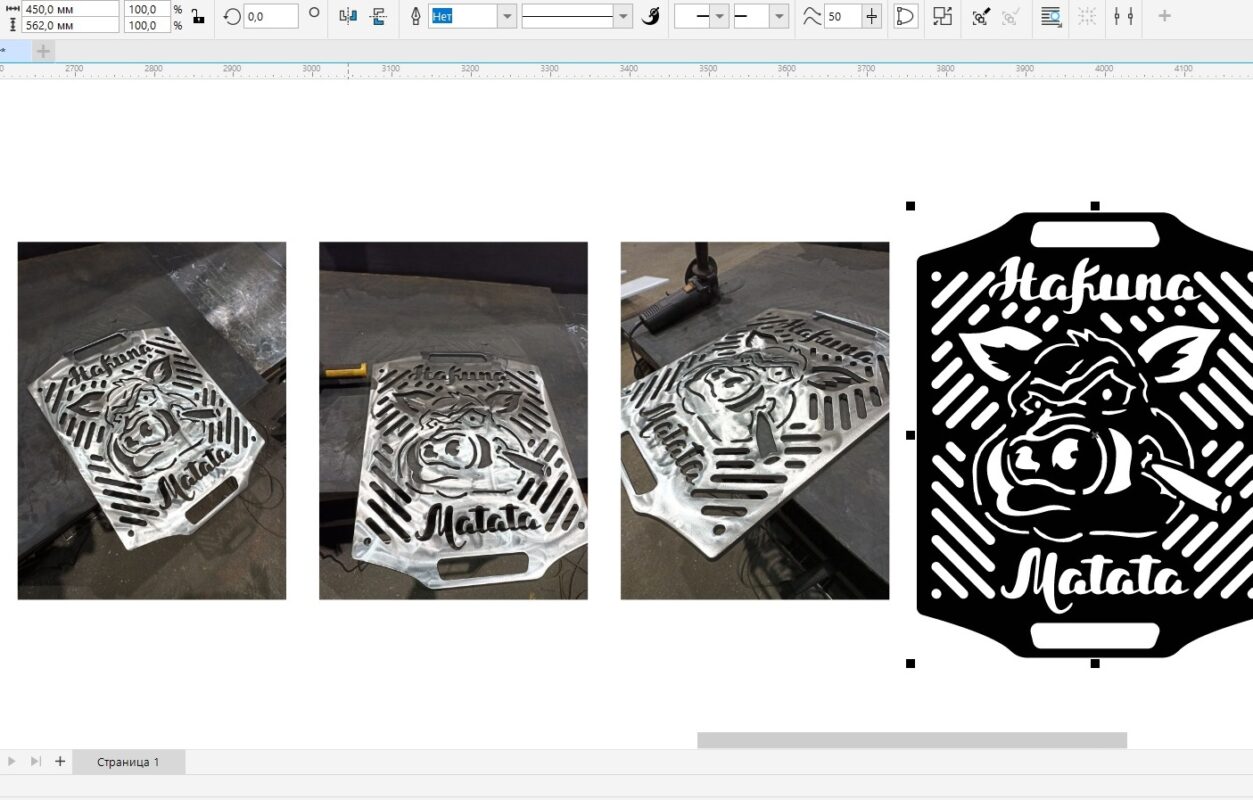Click the align and distribute sliders icon
This screenshot has width=1253, height=800.
click(x=1124, y=16)
